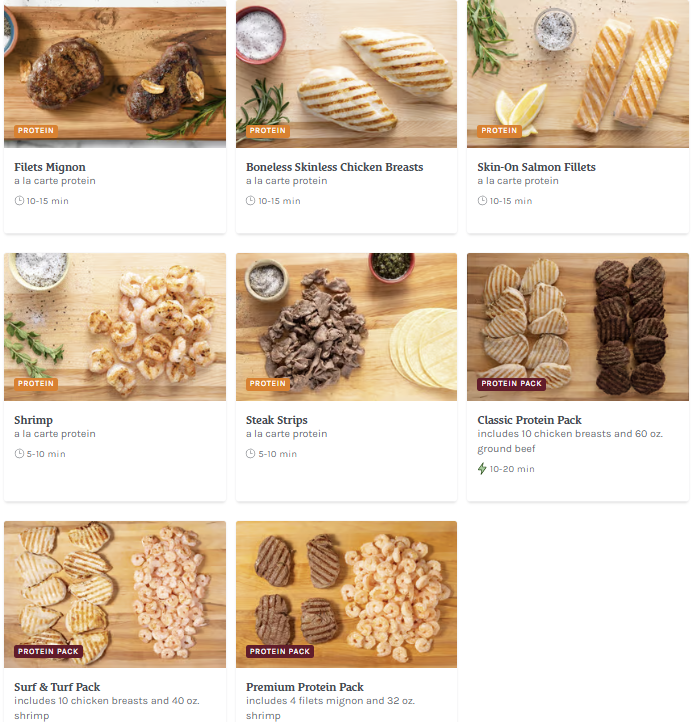Click the Premium Protein Pack product photo

347,594
